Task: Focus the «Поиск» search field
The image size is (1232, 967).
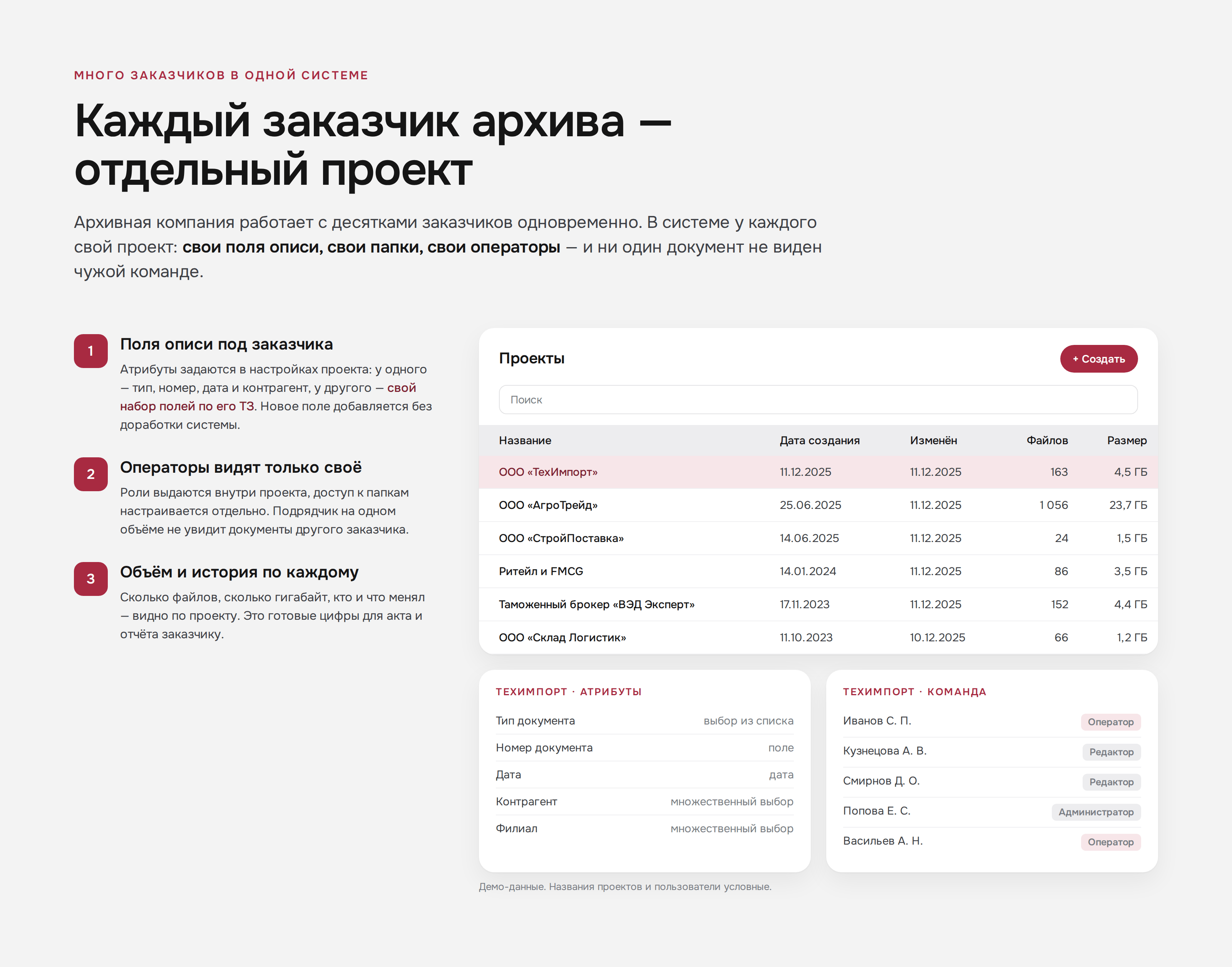Action: point(818,400)
